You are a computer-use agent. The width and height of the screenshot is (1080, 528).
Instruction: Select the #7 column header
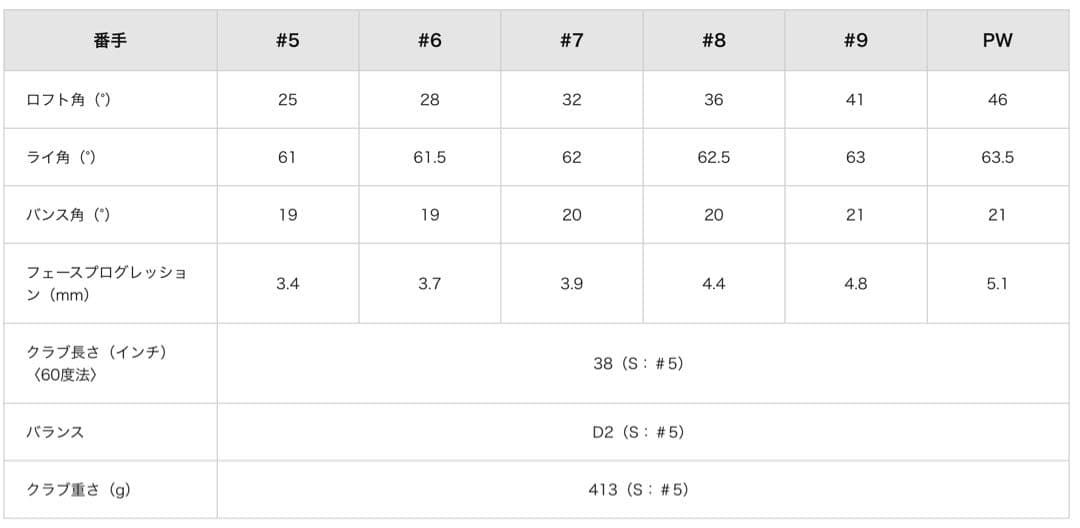571,41
